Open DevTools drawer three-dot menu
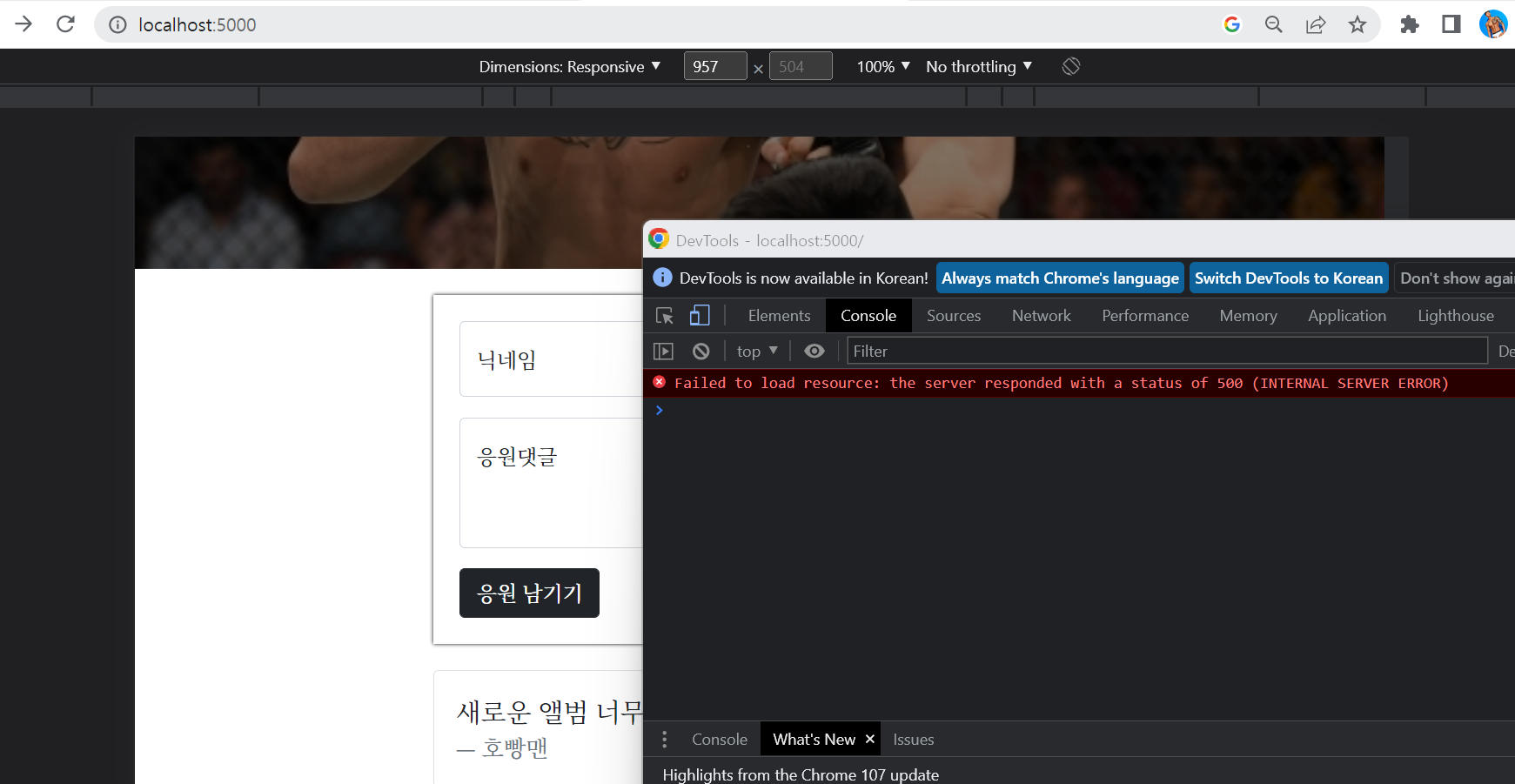Image resolution: width=1515 pixels, height=784 pixels. 665,740
